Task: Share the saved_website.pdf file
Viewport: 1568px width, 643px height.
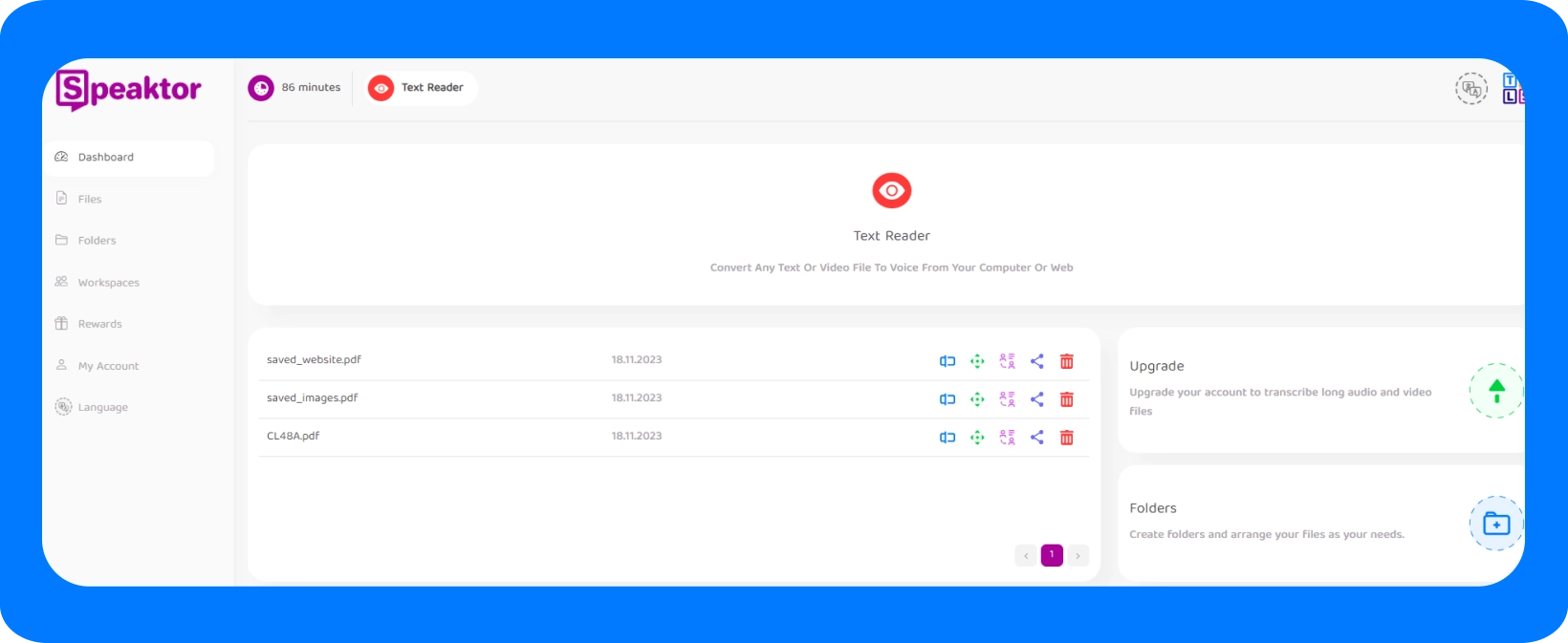Action: tap(1037, 361)
